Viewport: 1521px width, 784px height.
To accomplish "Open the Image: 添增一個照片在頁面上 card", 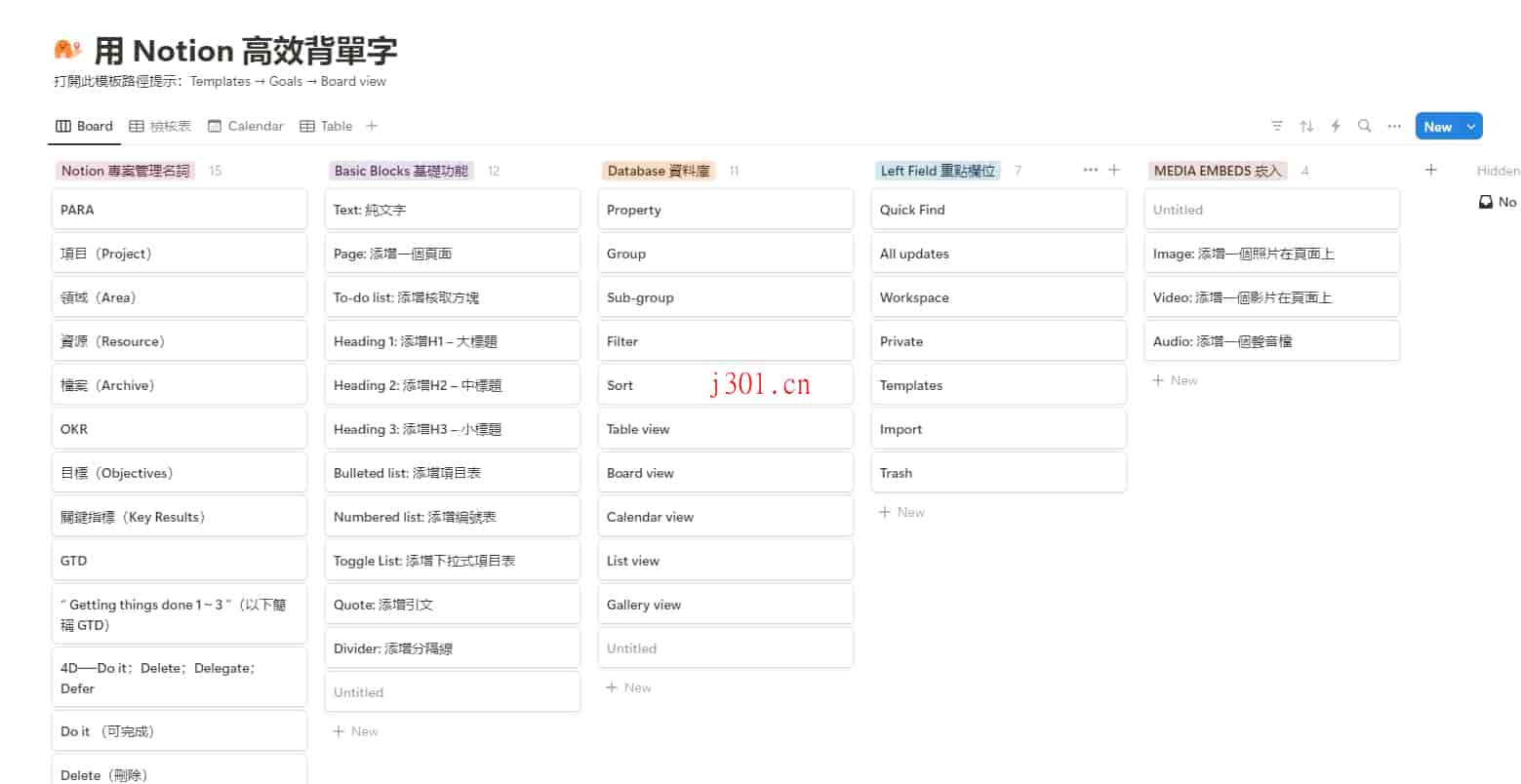I will [x=1272, y=254].
